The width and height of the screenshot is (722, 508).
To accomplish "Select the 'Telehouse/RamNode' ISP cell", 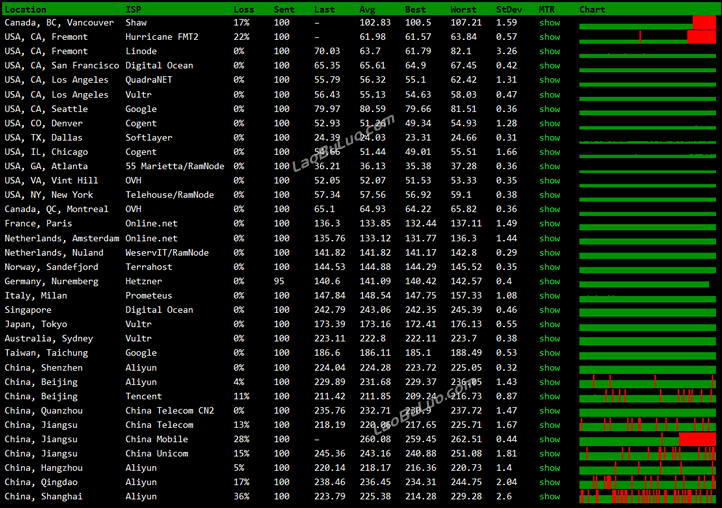I will 169,195.
